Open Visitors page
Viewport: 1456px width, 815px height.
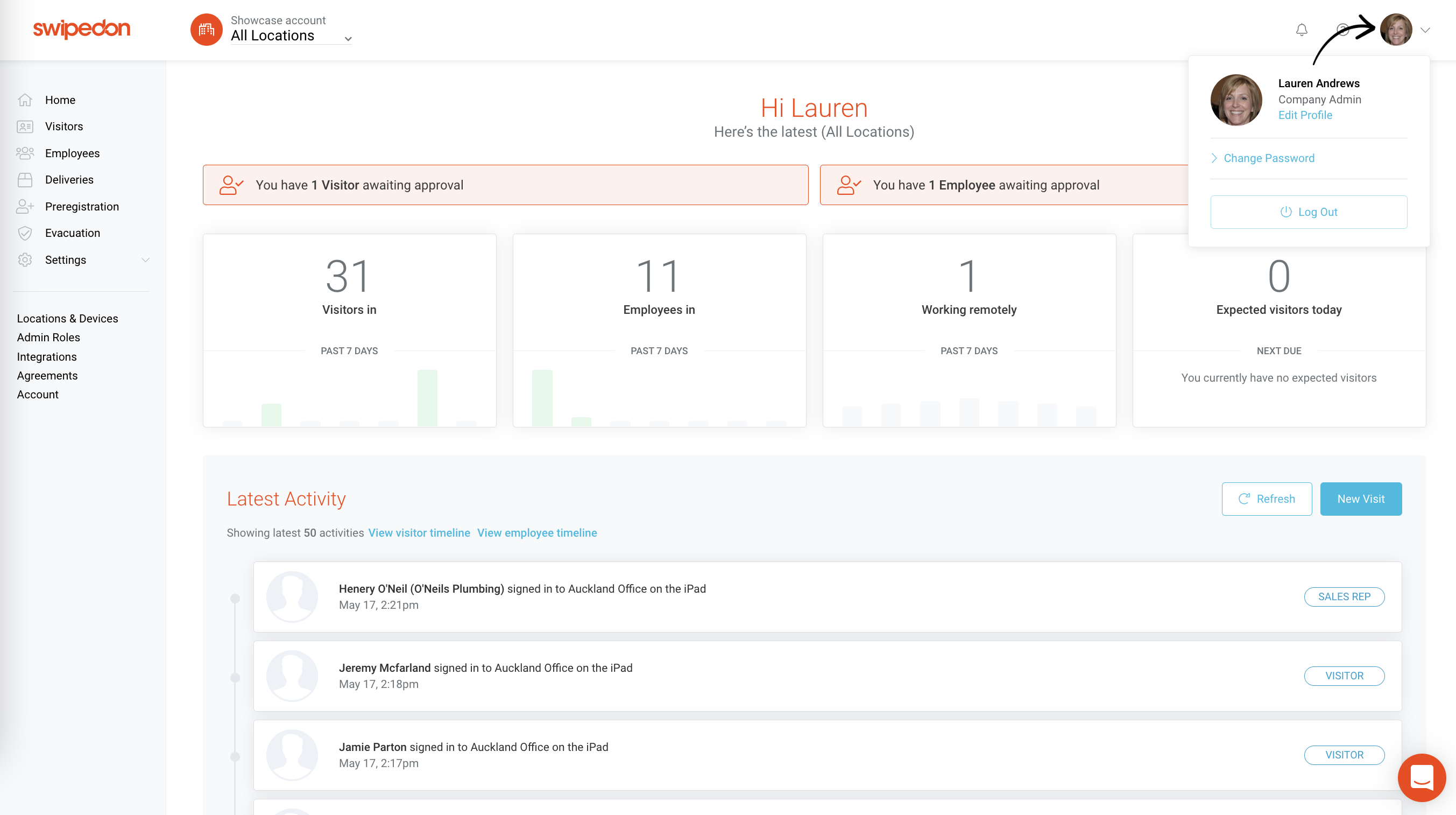click(64, 127)
